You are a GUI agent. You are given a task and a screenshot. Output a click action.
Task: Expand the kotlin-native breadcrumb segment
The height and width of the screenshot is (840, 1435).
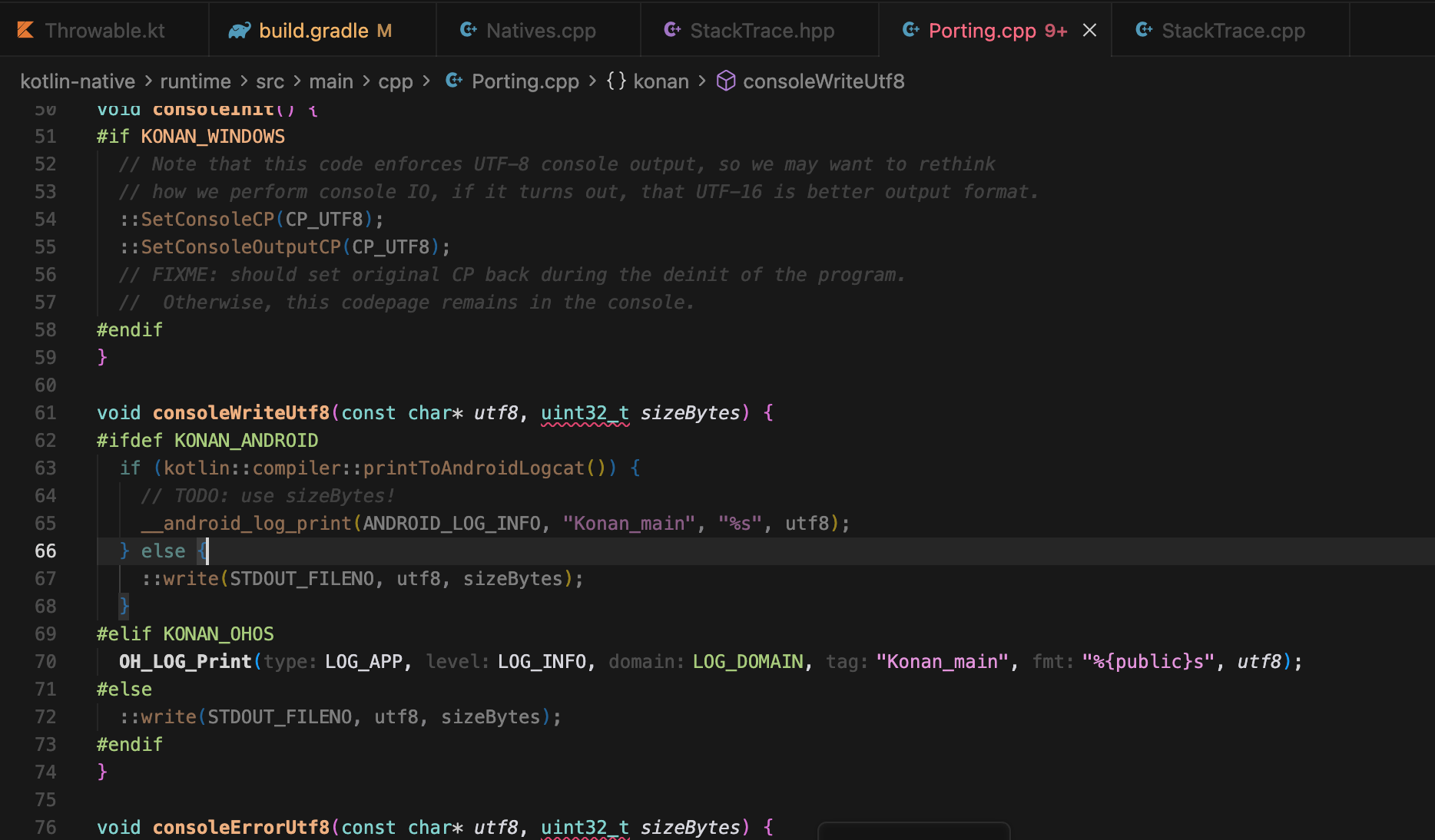tap(78, 81)
